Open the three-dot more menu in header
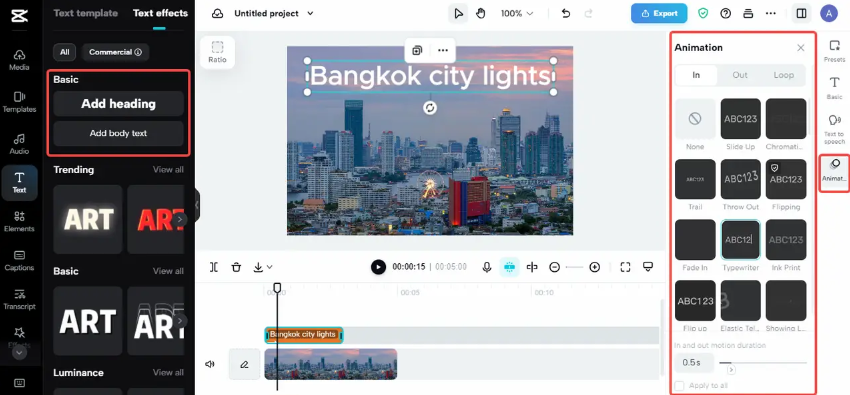The image size is (850, 395). 771,14
